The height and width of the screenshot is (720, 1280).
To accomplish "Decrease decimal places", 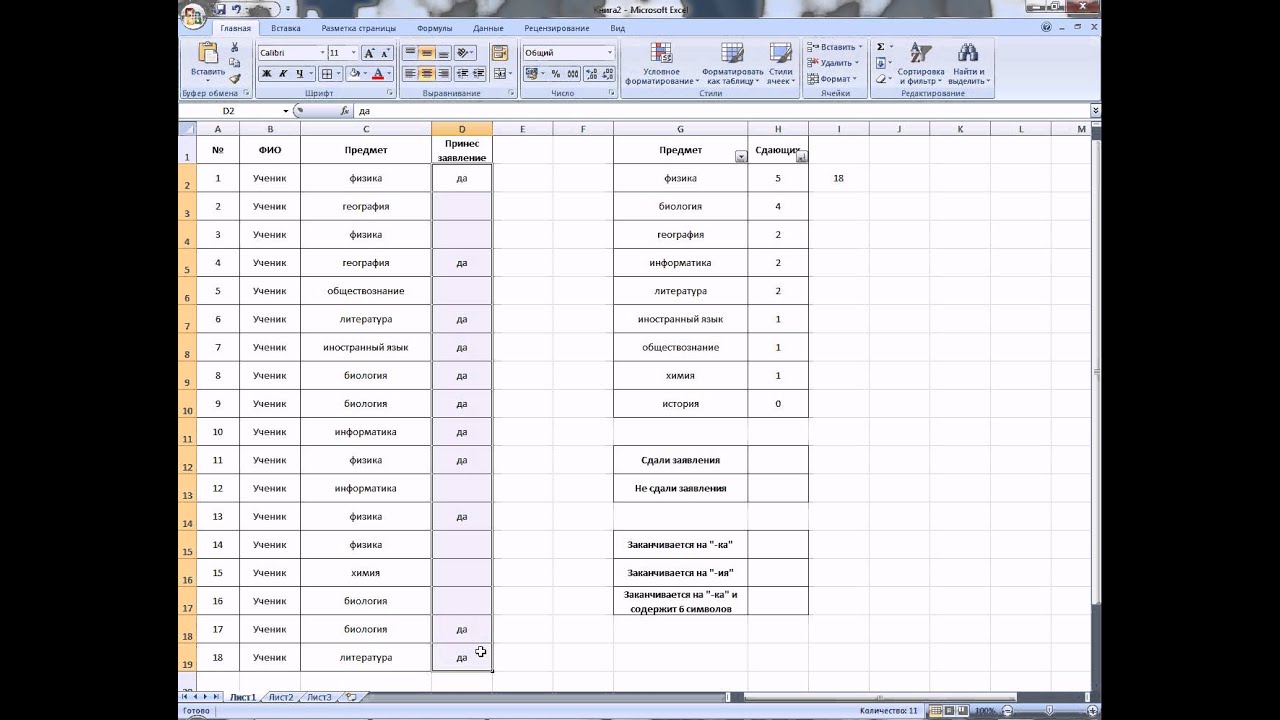I will click(x=607, y=74).
